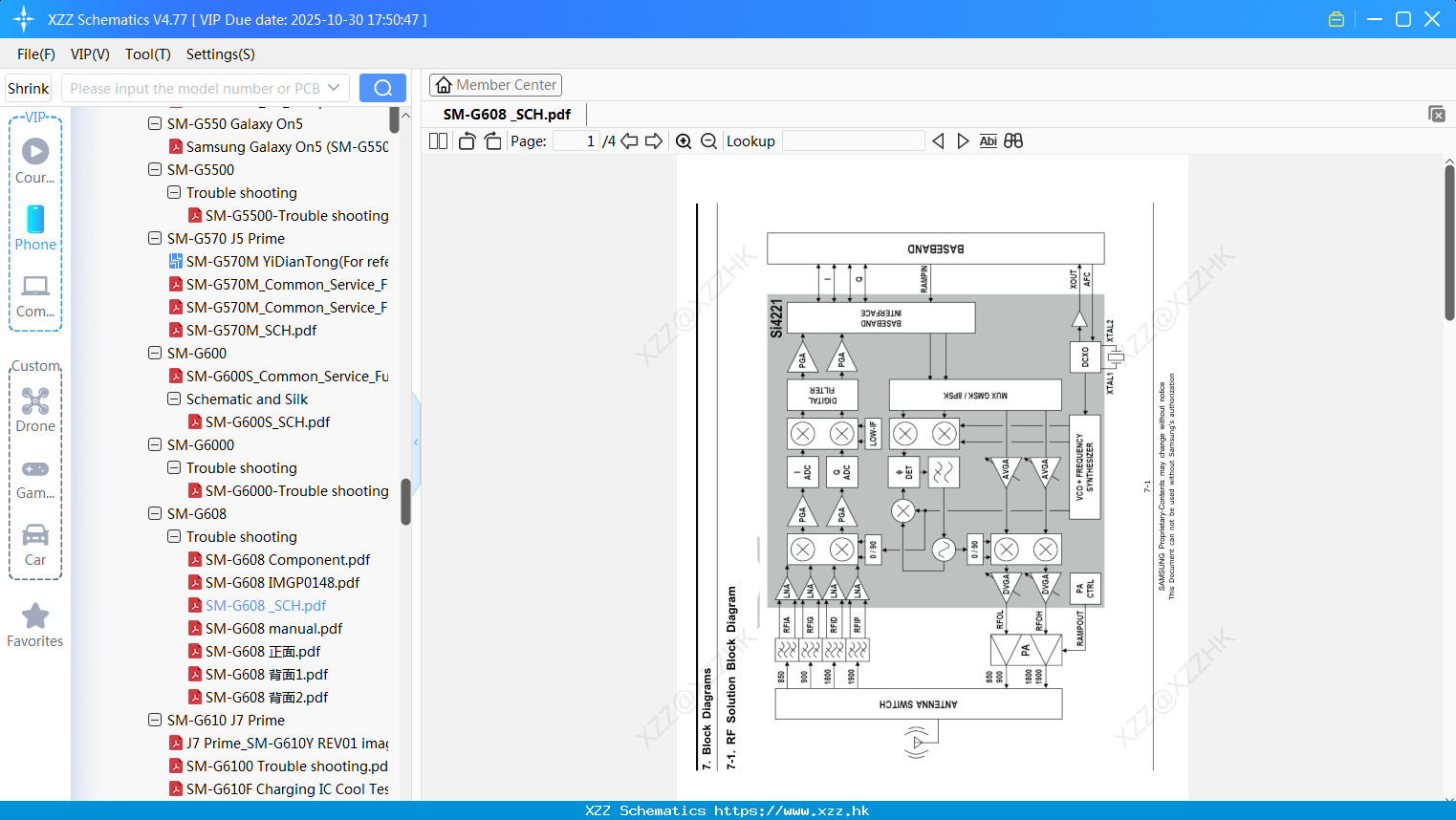Collapse SM-G5500 tree node
1456x820 pixels.
[x=155, y=169]
